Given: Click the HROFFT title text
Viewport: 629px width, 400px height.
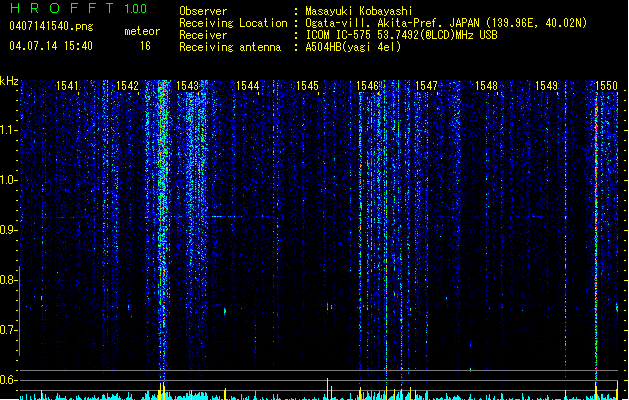Looking at the screenshot, I should (x=62, y=8).
